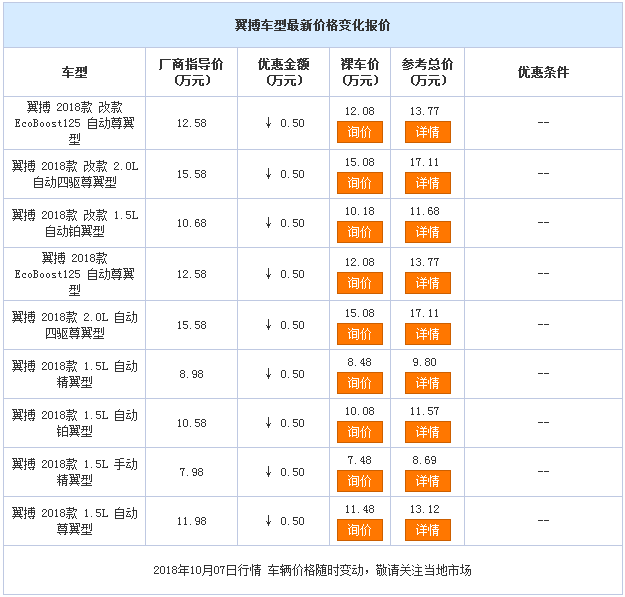Open 详情 in the 1.5L 手动精翼型 row
The height and width of the screenshot is (597, 625).
click(x=428, y=481)
